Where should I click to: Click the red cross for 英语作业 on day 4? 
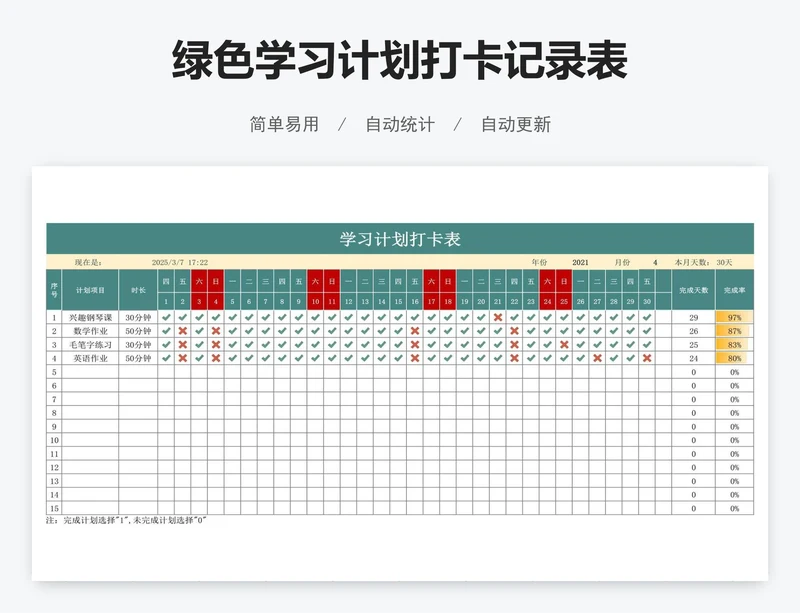pos(216,358)
